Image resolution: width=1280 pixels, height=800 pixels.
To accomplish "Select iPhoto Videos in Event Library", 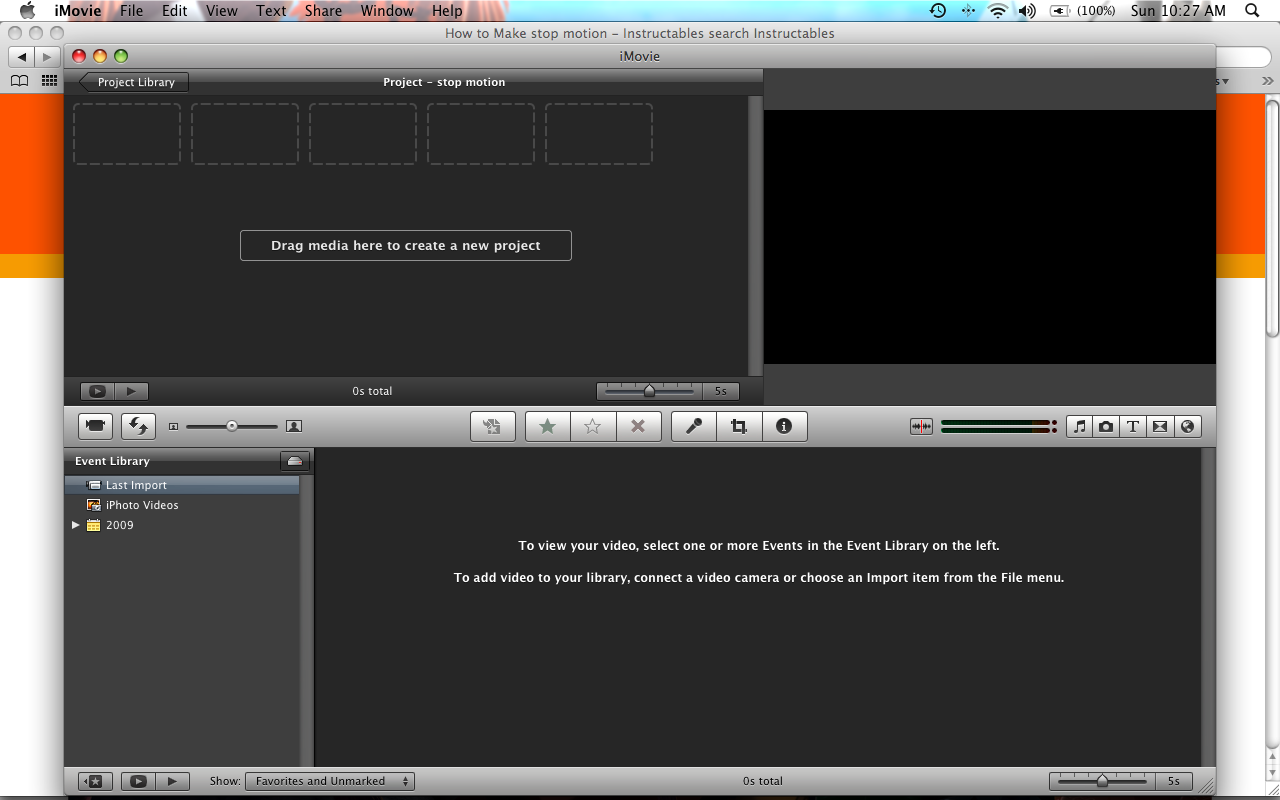I will pyautogui.click(x=182, y=505).
